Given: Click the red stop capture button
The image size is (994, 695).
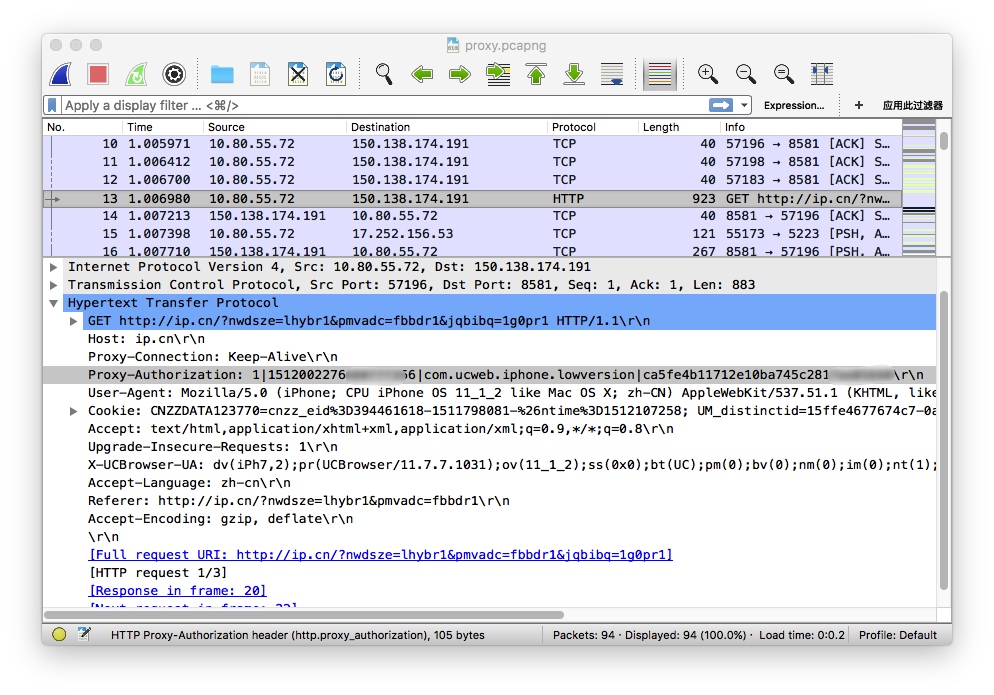Looking at the screenshot, I should 98,74.
